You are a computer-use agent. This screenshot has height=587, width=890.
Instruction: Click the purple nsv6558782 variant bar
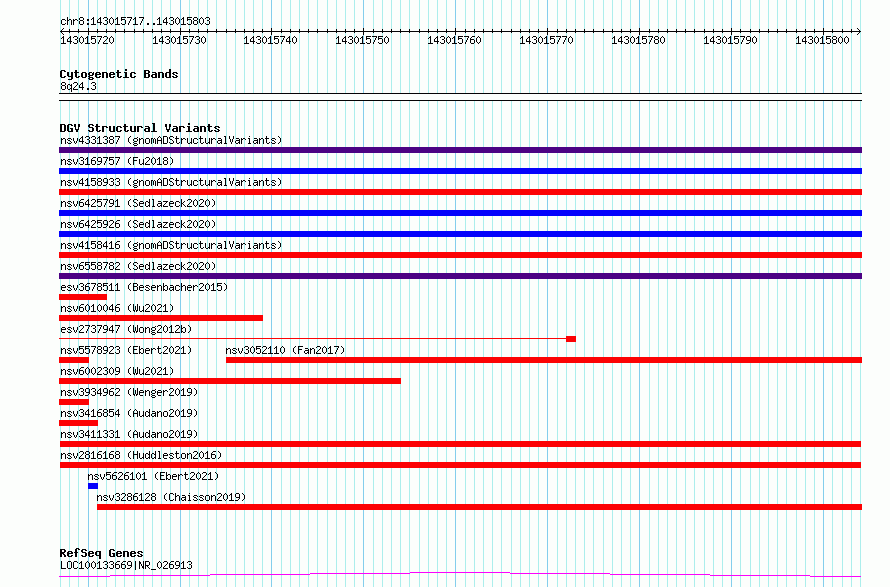click(460, 276)
